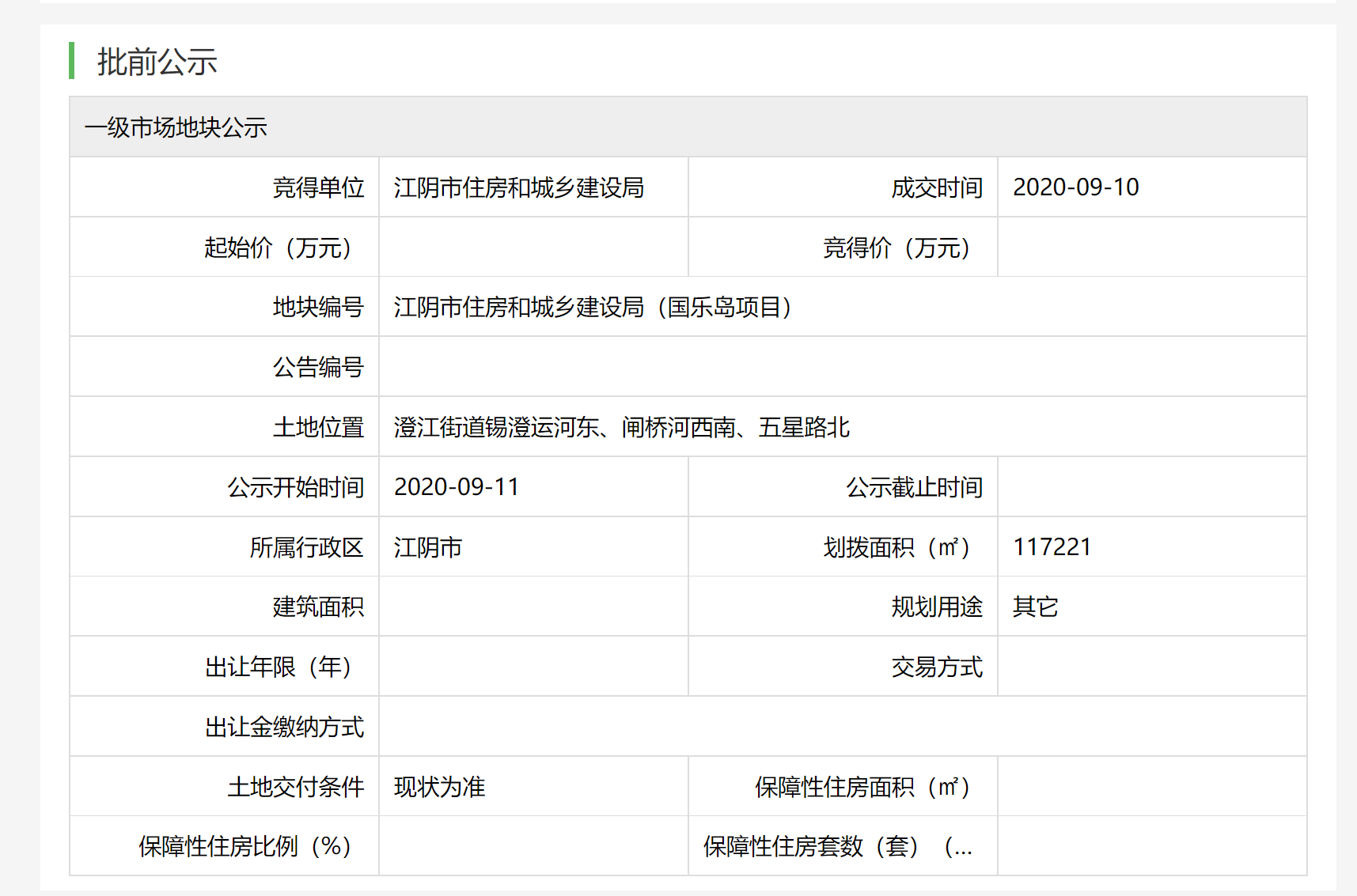Click the 公示开始时间 date 2020-09-11

[457, 487]
